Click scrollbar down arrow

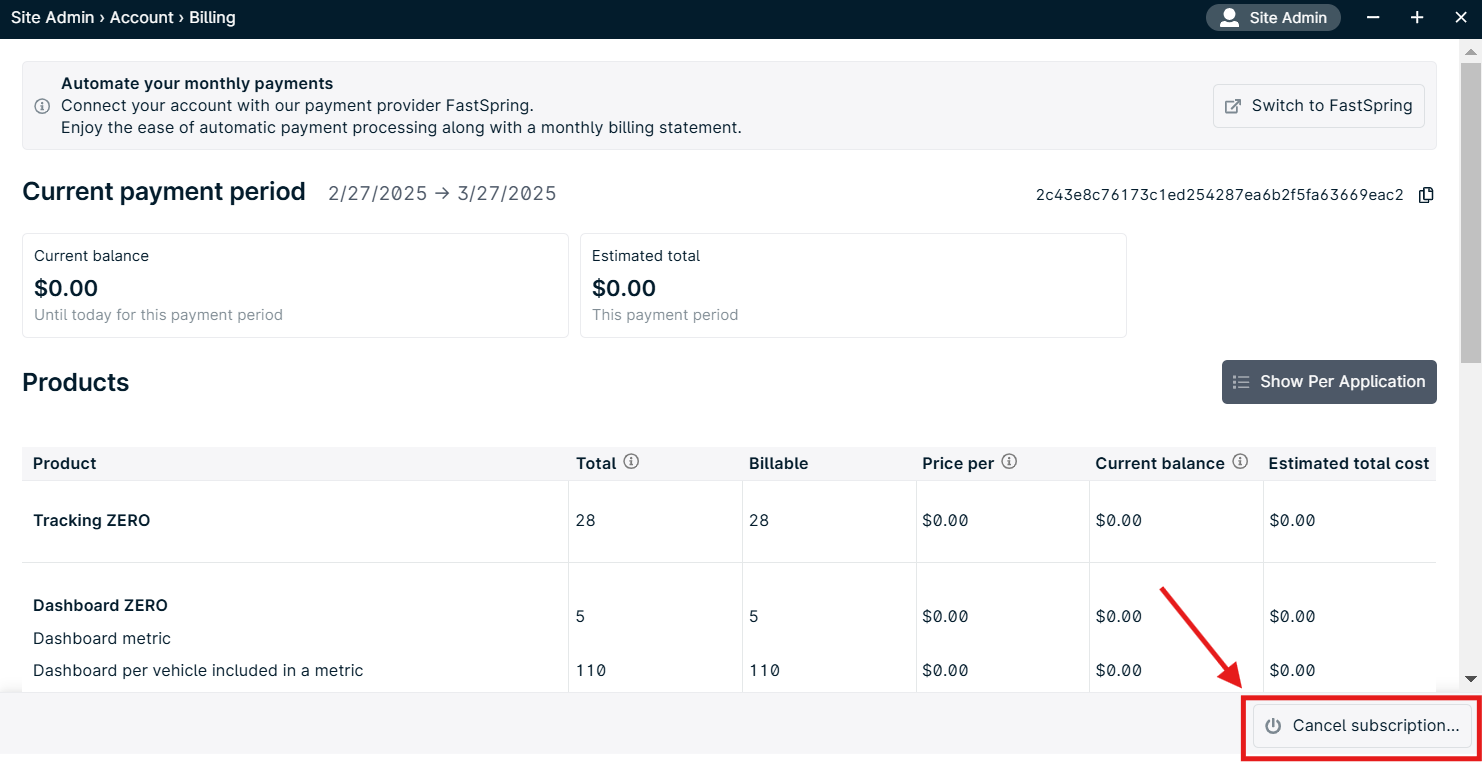pyautogui.click(x=1471, y=678)
